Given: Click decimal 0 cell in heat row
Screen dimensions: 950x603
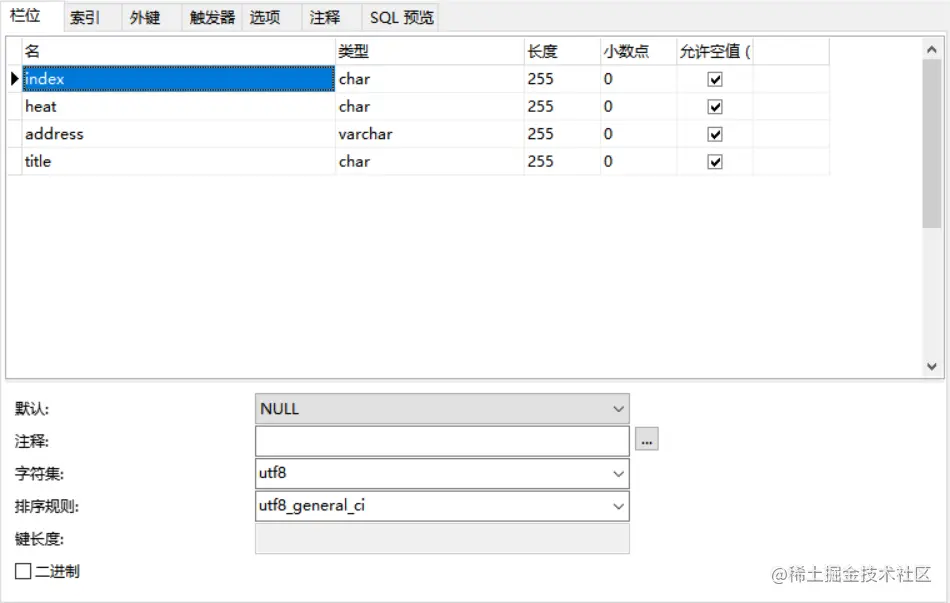Looking at the screenshot, I should pyautogui.click(x=639, y=106).
